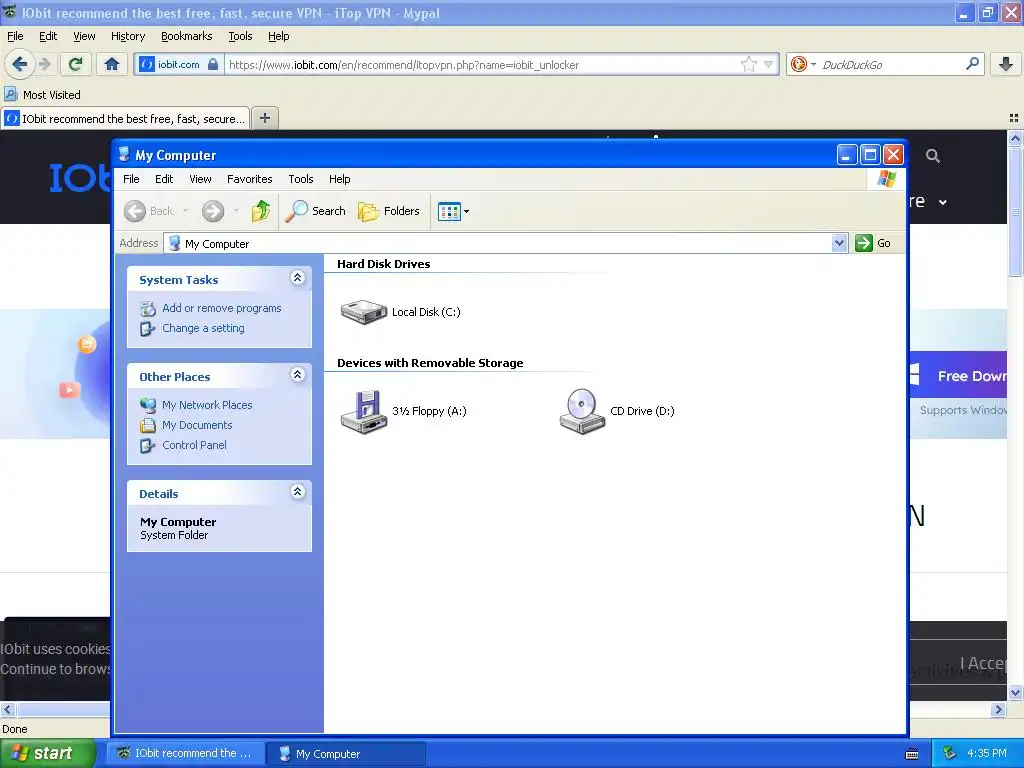Click the network tray icon beside clock
This screenshot has height=768, width=1024.
pyautogui.click(x=950, y=753)
